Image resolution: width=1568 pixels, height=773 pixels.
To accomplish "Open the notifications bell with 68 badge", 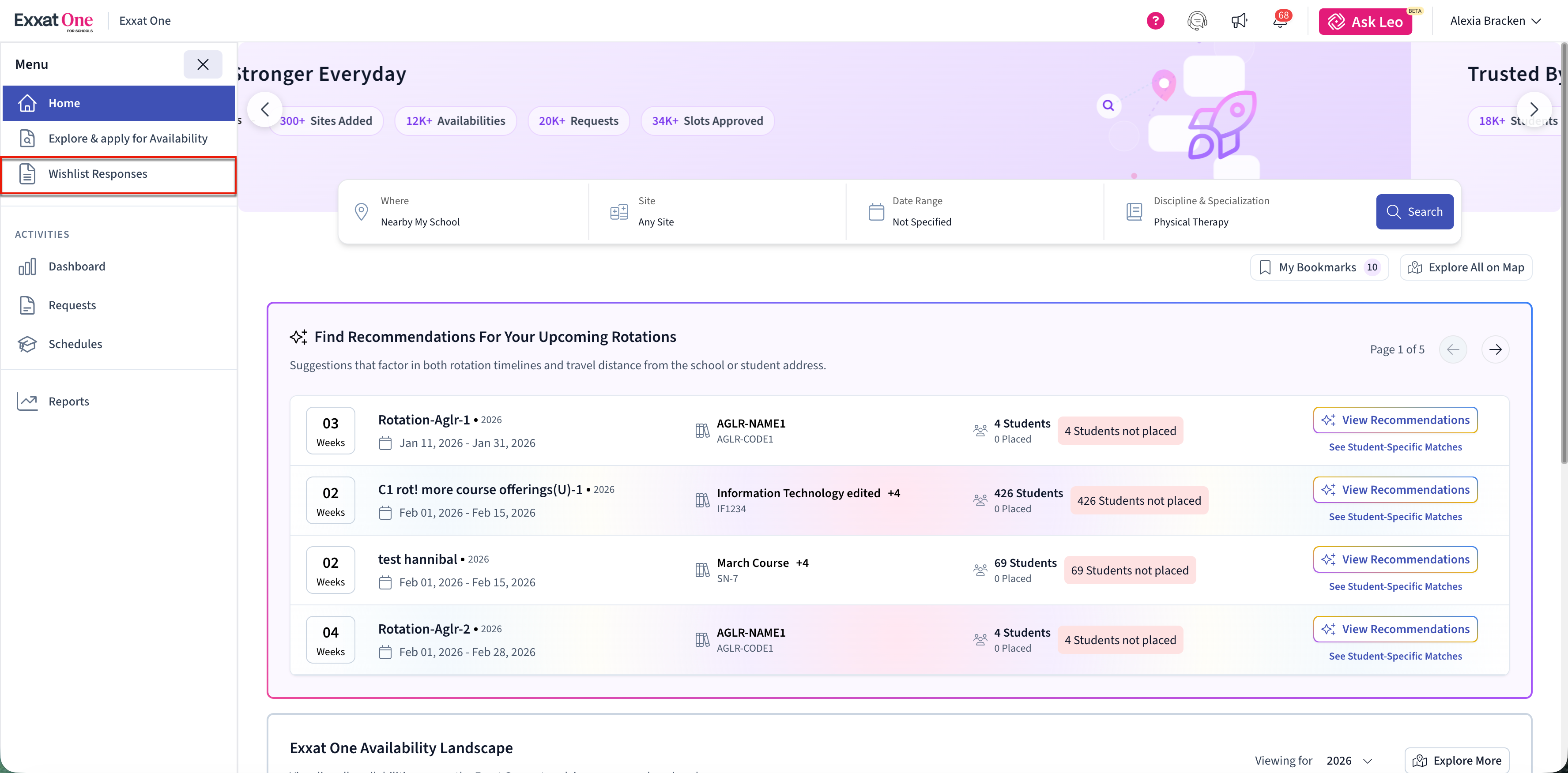I will [x=1279, y=21].
